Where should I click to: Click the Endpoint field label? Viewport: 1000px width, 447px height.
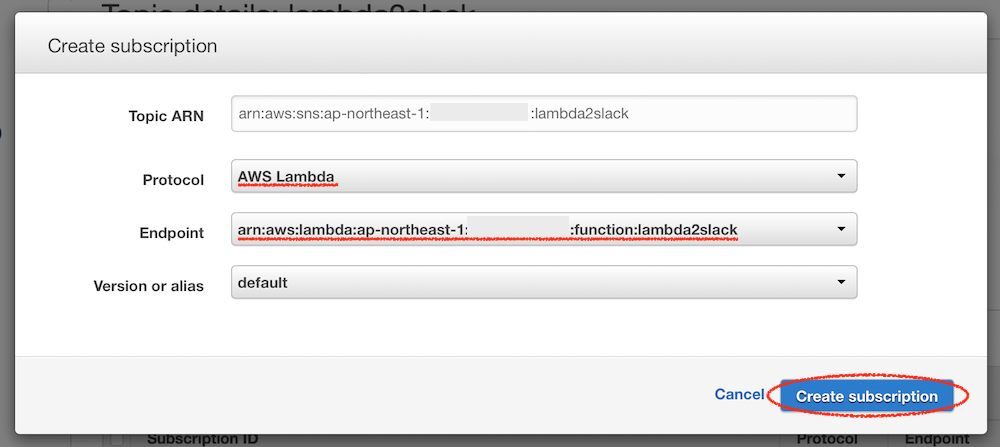tap(171, 233)
